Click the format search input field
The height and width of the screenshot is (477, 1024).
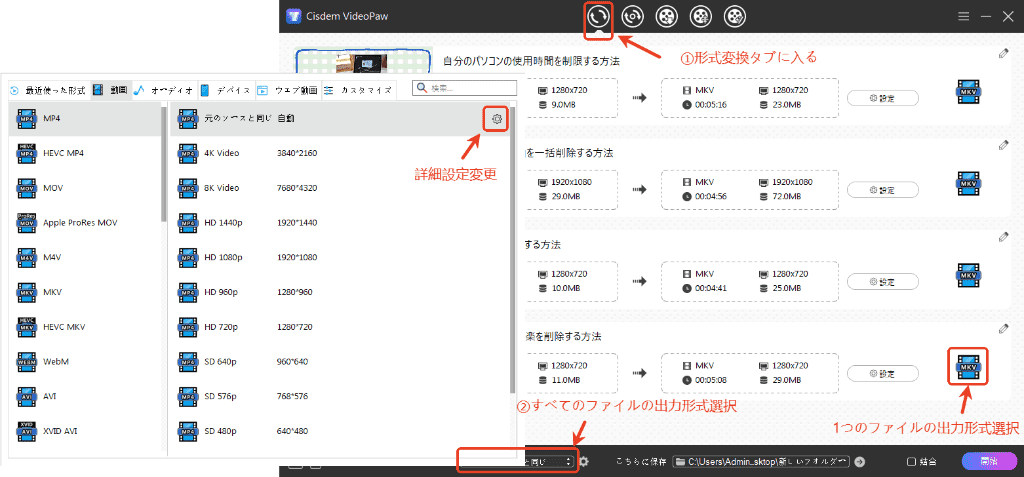click(x=470, y=89)
